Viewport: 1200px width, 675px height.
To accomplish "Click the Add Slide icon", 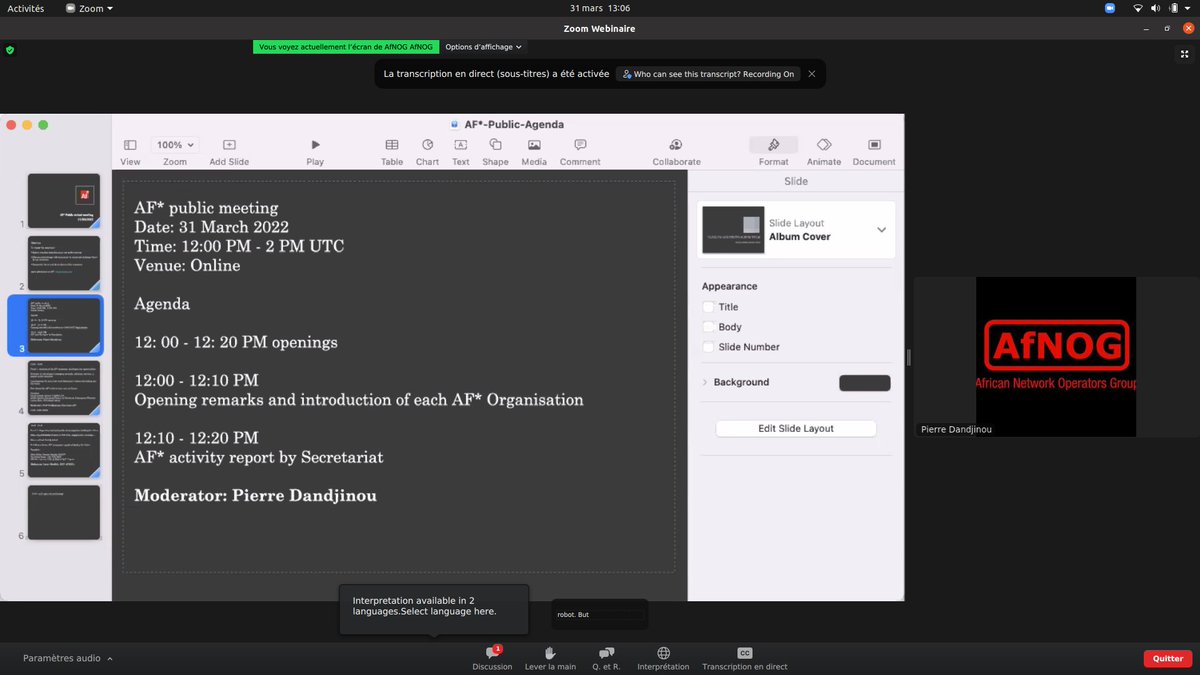I will [229, 145].
